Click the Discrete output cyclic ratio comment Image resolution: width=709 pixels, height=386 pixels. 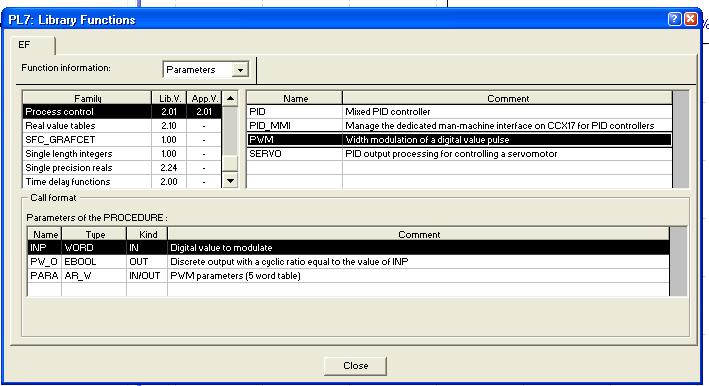coord(289,262)
